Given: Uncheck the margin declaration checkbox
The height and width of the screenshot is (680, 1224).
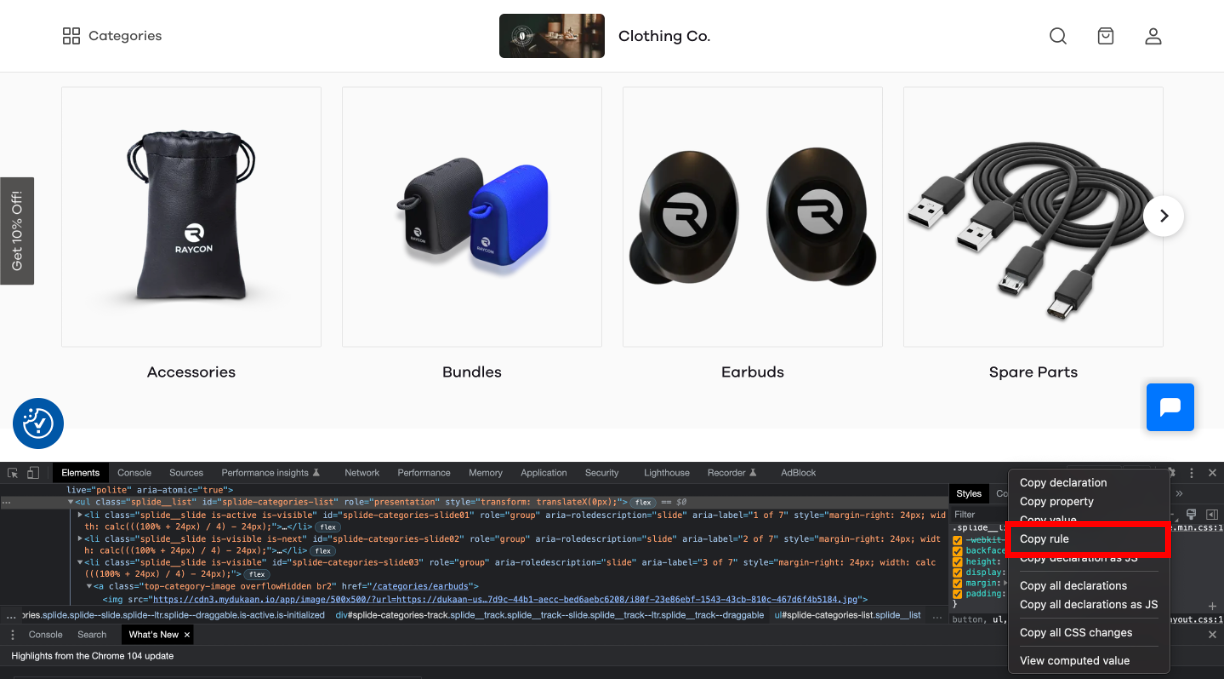Looking at the screenshot, I should point(957,583).
